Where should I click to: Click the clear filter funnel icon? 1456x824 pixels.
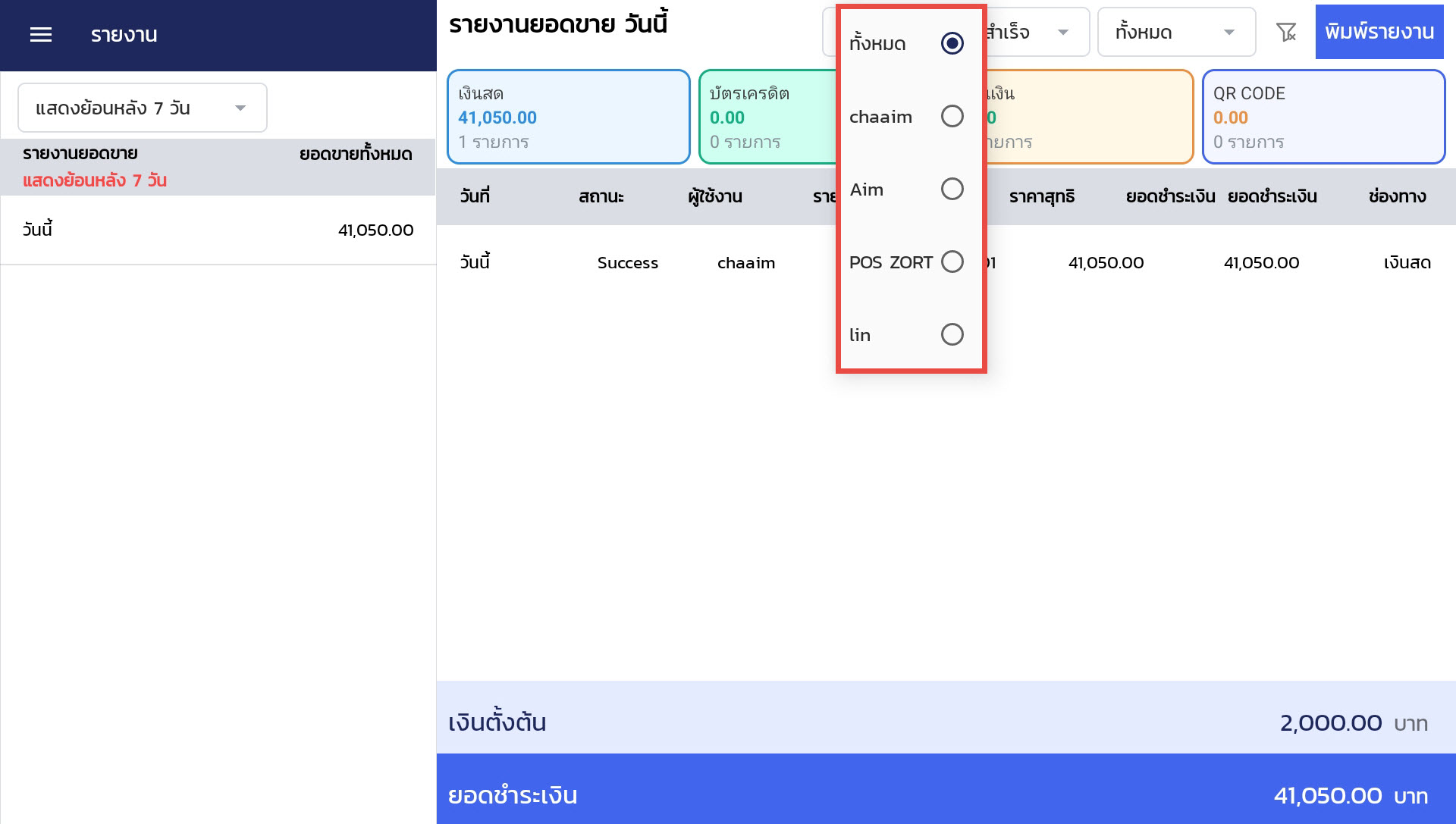click(x=1286, y=33)
